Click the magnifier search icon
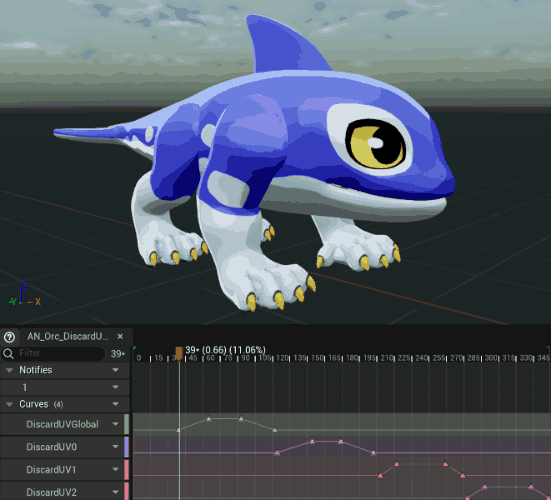Image resolution: width=551 pixels, height=500 pixels. (8, 353)
